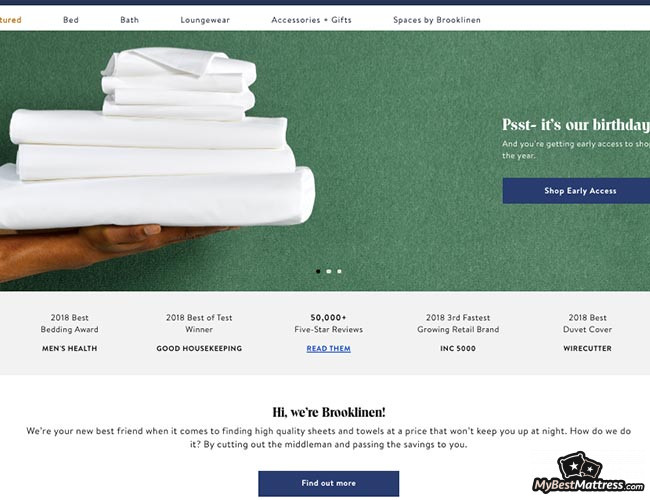
Task: Open the Bath menu item
Action: 130,20
